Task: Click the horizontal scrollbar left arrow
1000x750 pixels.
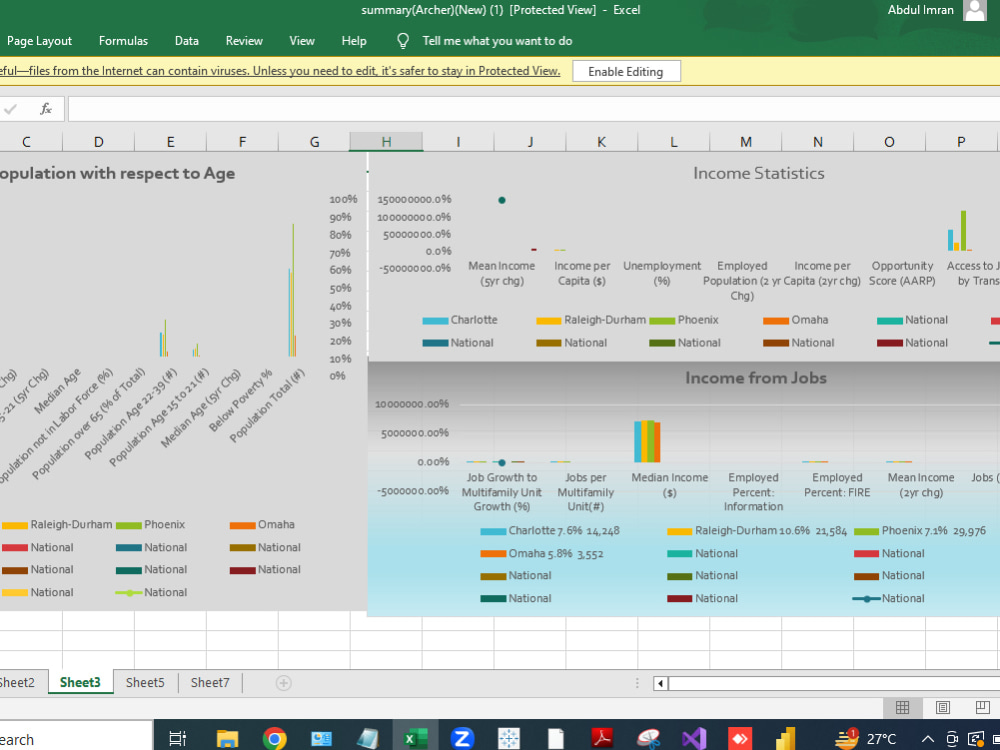Action: (660, 683)
